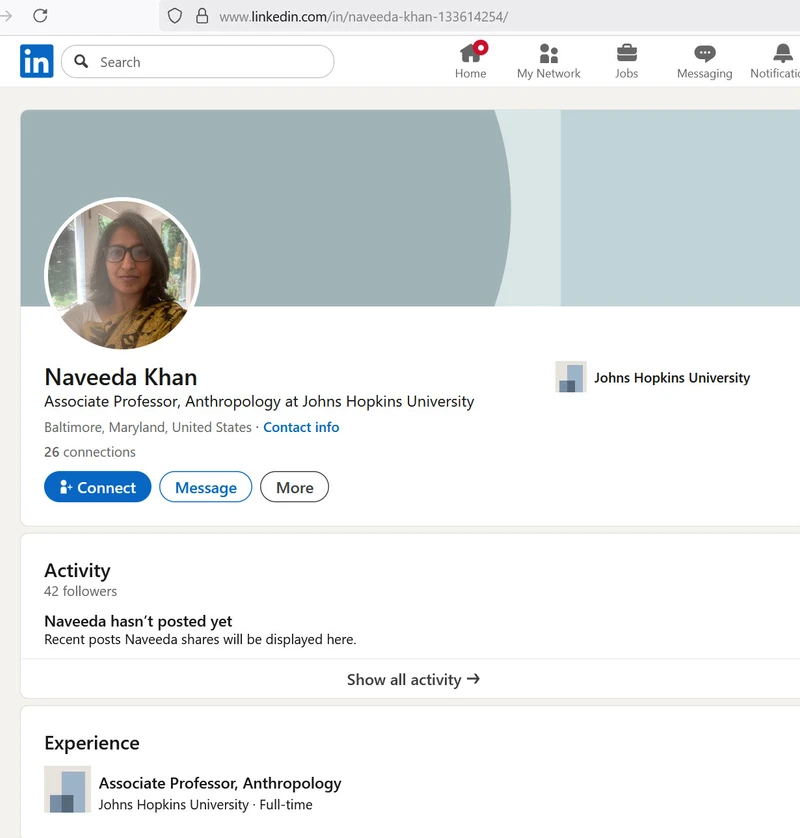Image resolution: width=800 pixels, height=838 pixels.
Task: View the 26 connections text
Action: click(90, 452)
